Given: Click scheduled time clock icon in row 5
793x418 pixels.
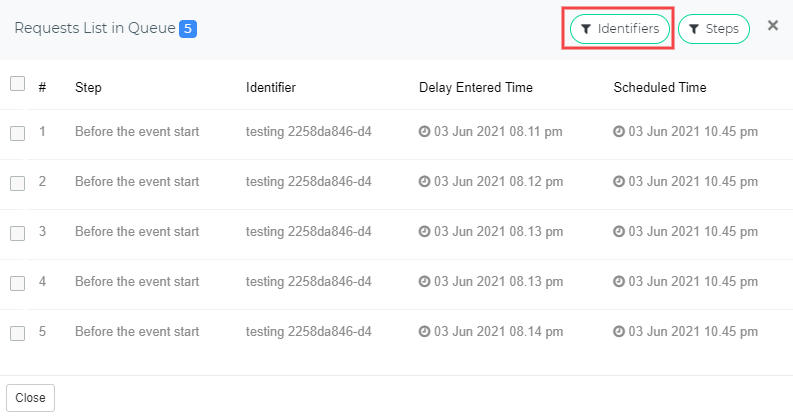Looking at the screenshot, I should coord(619,332).
